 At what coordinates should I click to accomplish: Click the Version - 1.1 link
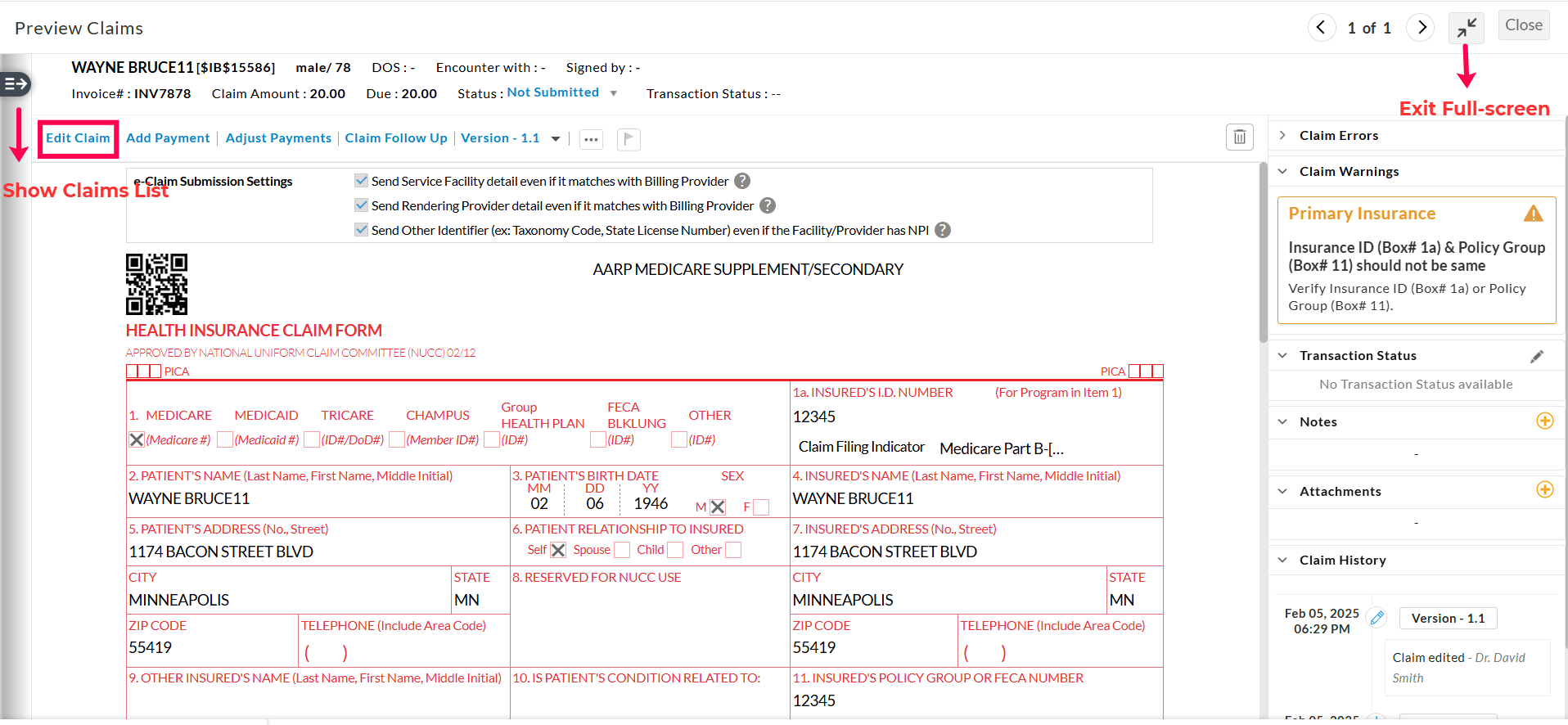(x=500, y=138)
